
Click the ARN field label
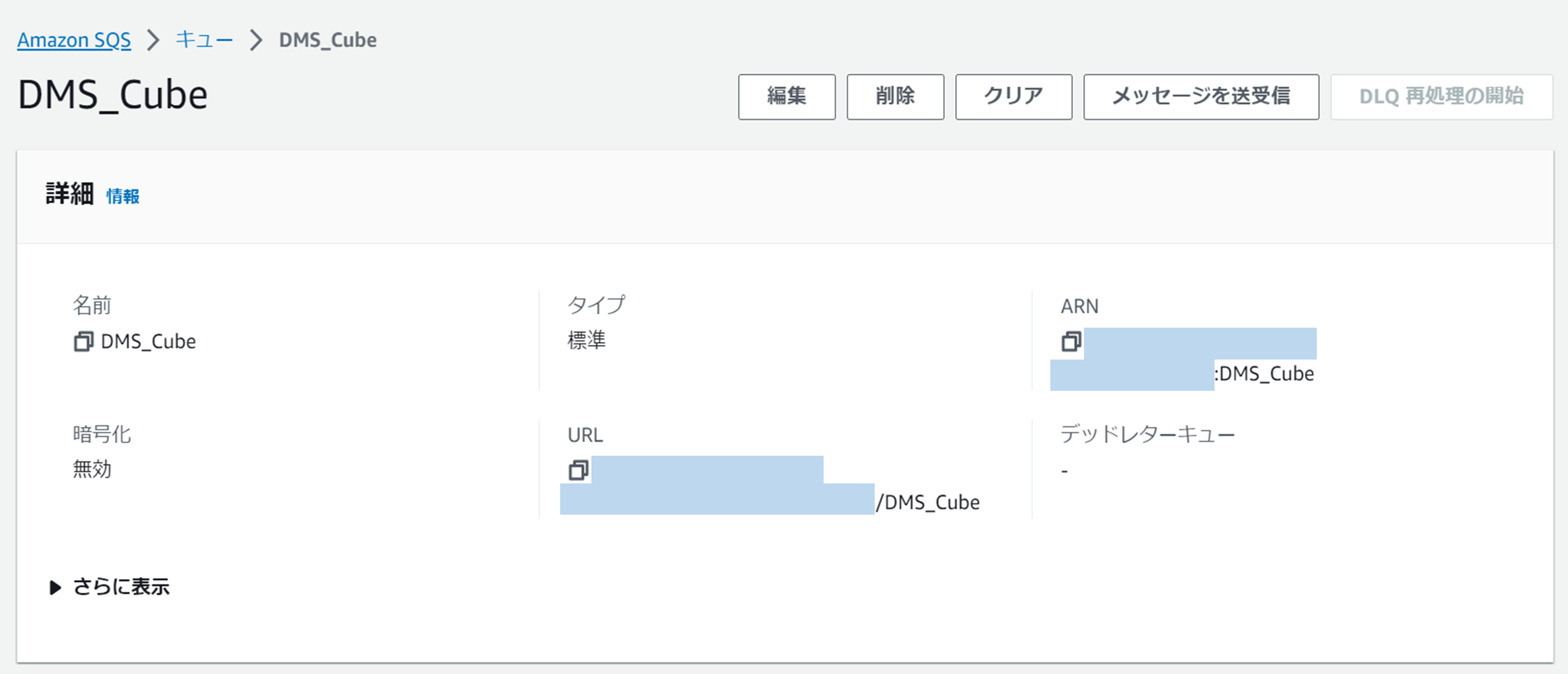point(1079,306)
